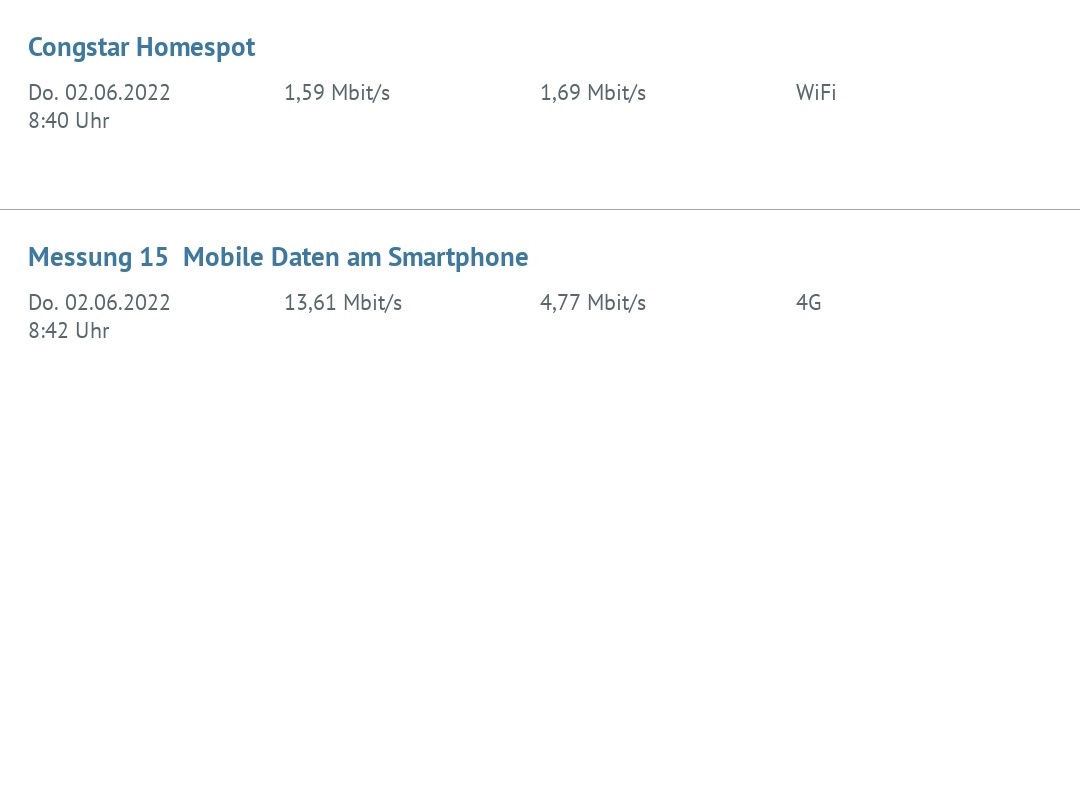Image resolution: width=1080 pixels, height=800 pixels.
Task: Select the 8:42 time value
Action: (48, 331)
